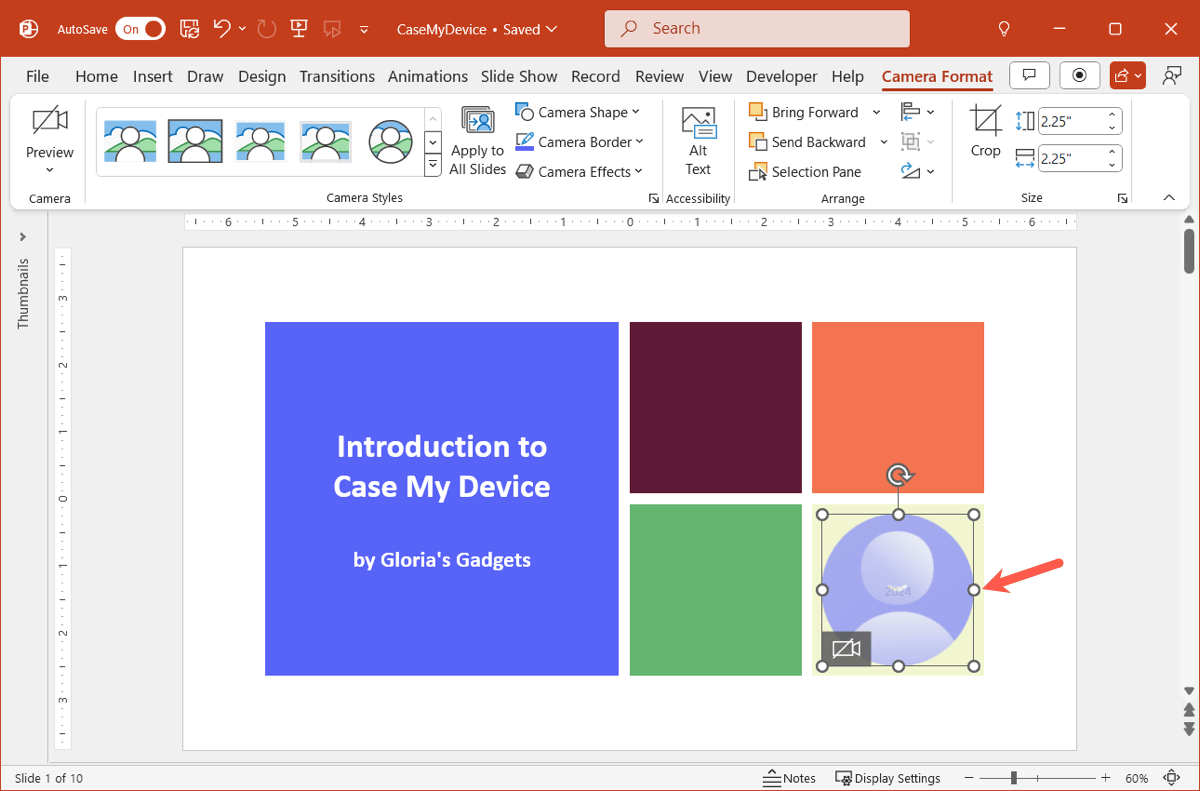The width and height of the screenshot is (1200, 791).
Task: Expand the Camera Styles gallery More arrow
Action: point(433,166)
